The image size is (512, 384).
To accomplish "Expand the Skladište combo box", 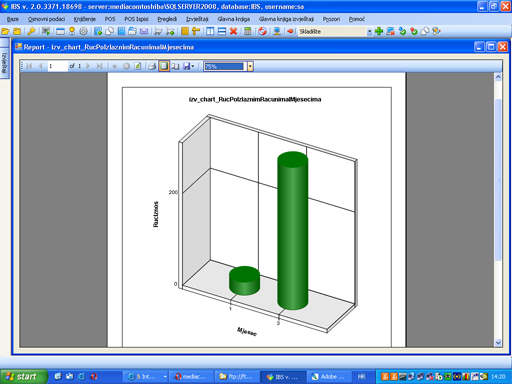I will [x=369, y=32].
